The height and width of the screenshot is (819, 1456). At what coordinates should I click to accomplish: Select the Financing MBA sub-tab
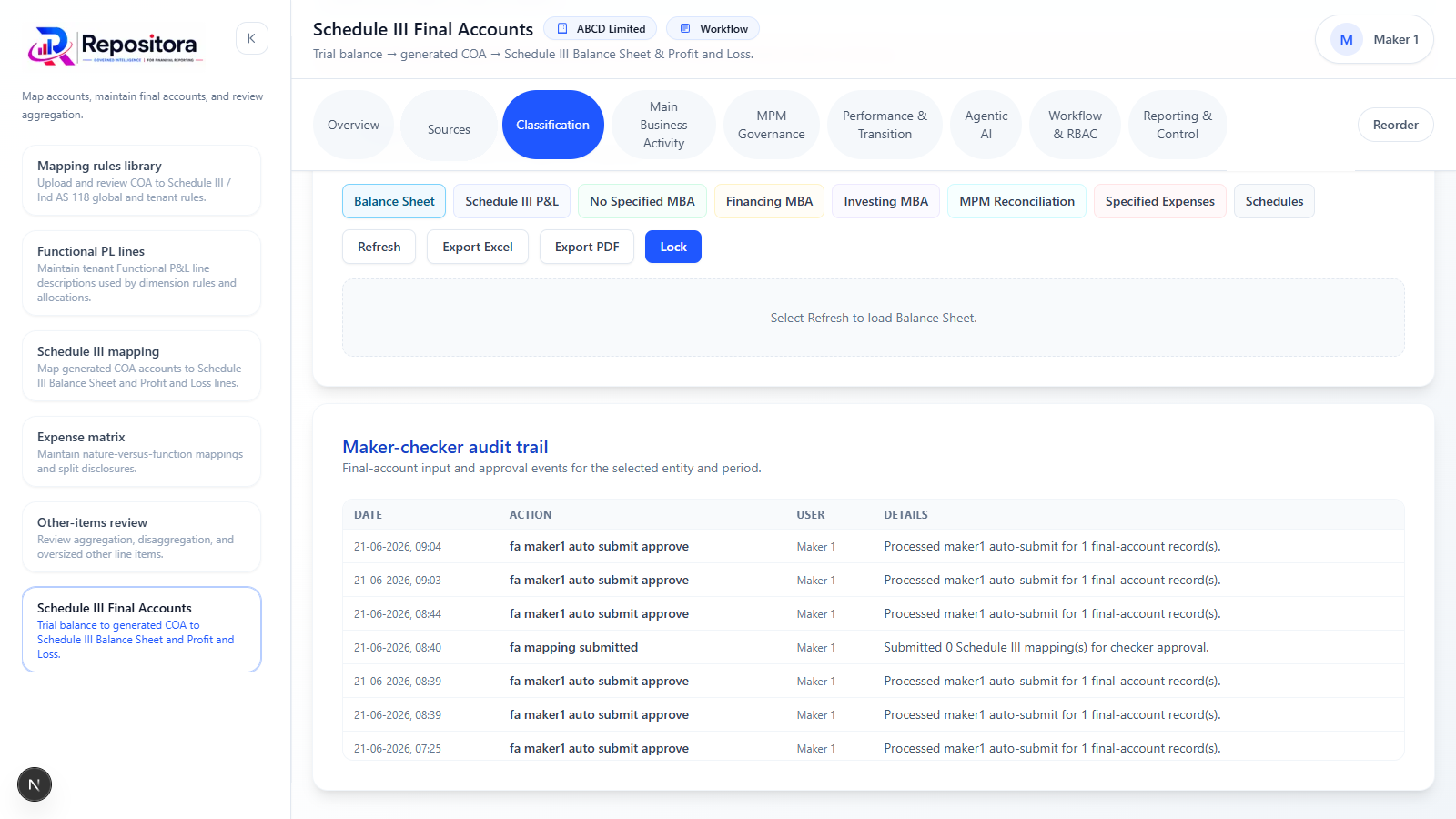769,201
